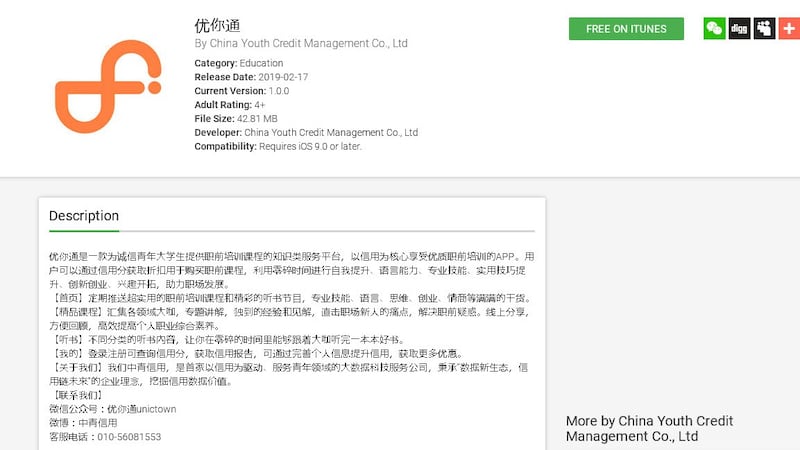The image size is (800, 450).
Task: Click the 微博：中青信用 line
Action: tap(83, 423)
